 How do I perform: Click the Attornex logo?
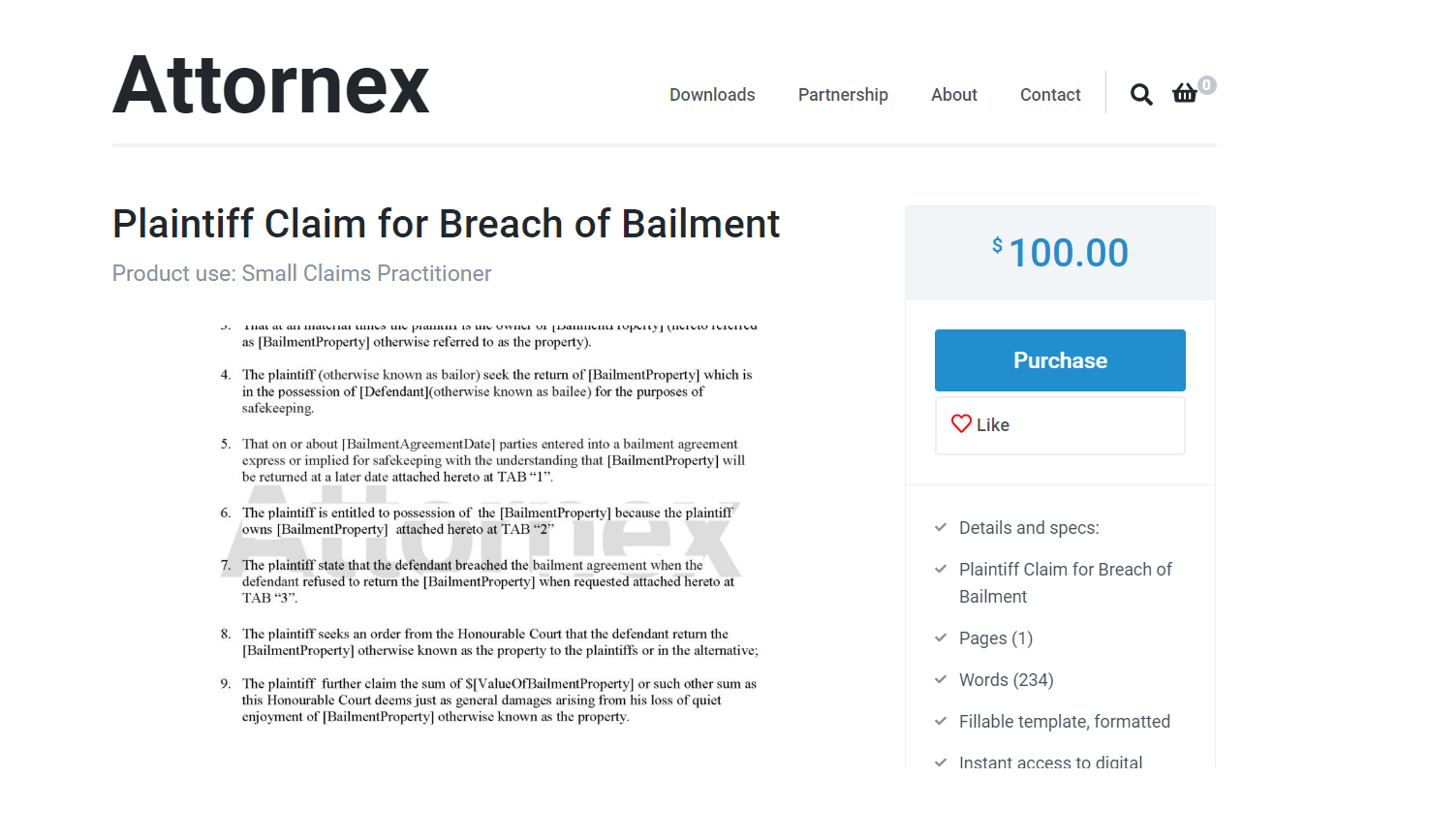coord(270,85)
